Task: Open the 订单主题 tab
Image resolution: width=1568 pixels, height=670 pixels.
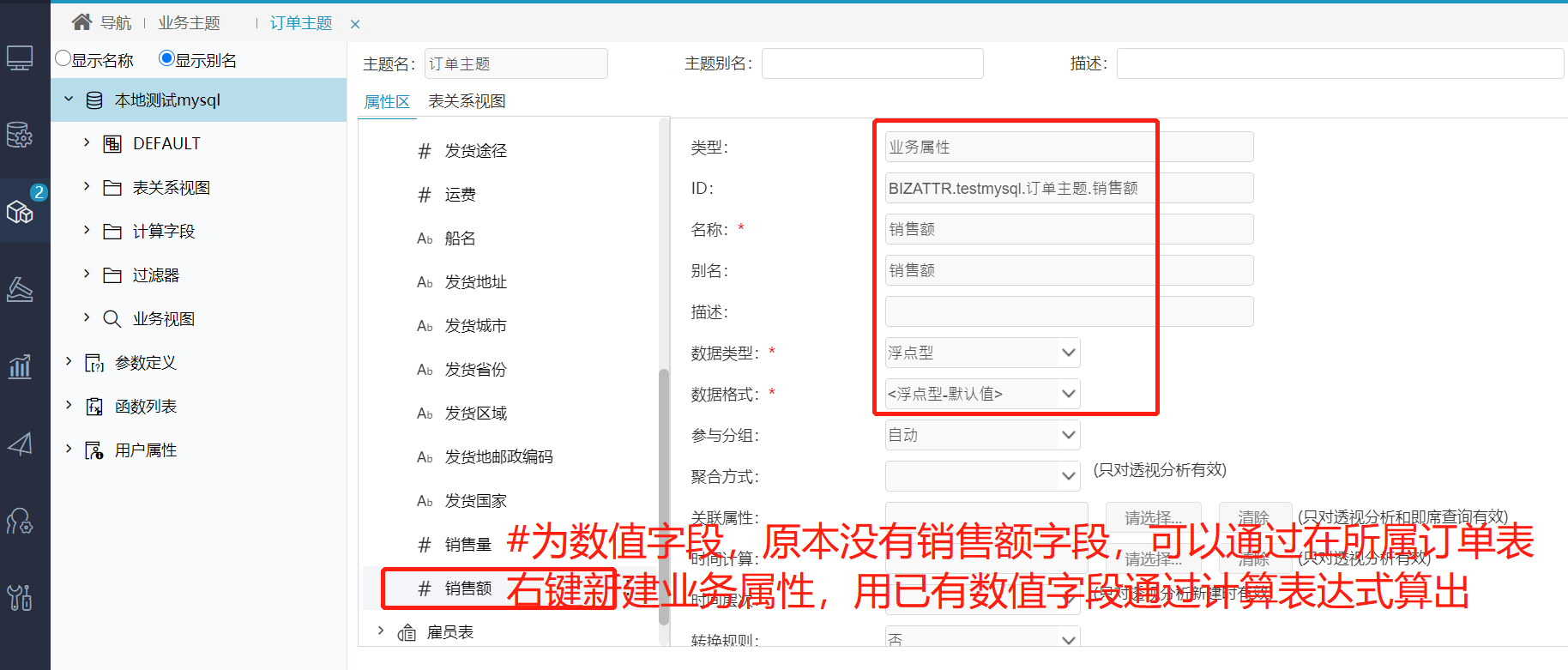Action: tap(301, 23)
